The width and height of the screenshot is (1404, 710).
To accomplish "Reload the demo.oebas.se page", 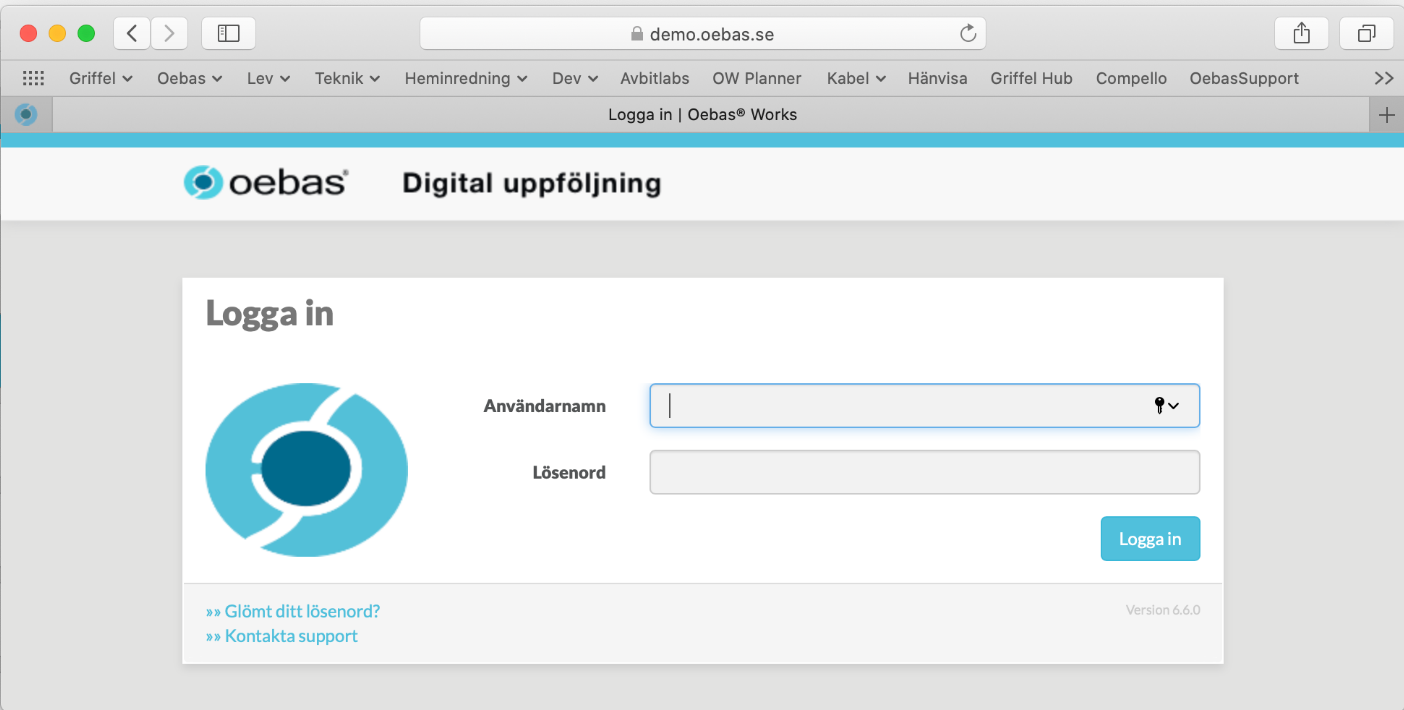I will [x=967, y=33].
